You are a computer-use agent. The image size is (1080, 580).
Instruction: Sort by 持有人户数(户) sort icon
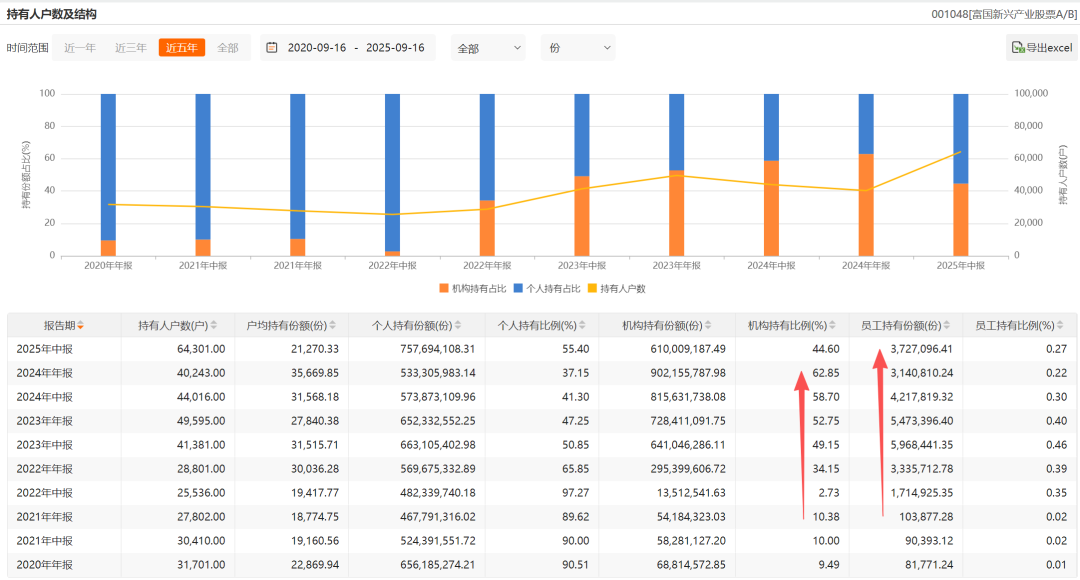pos(216,326)
